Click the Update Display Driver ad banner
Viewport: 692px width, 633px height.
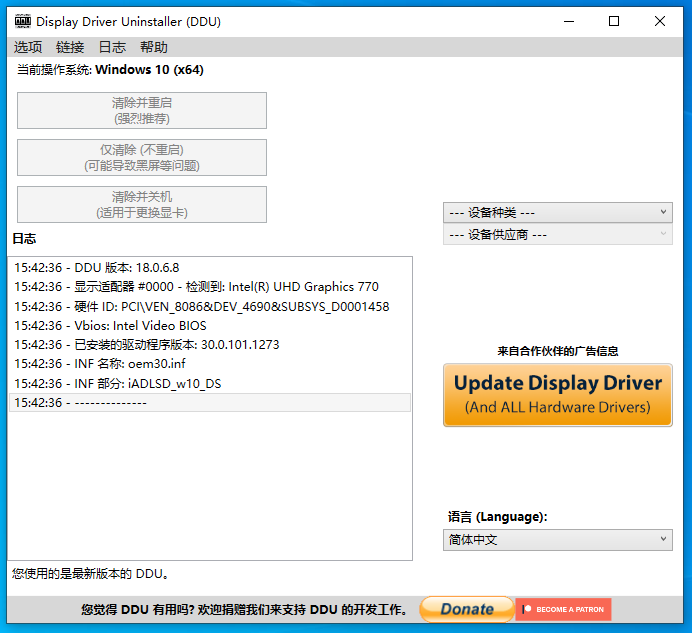pos(557,395)
